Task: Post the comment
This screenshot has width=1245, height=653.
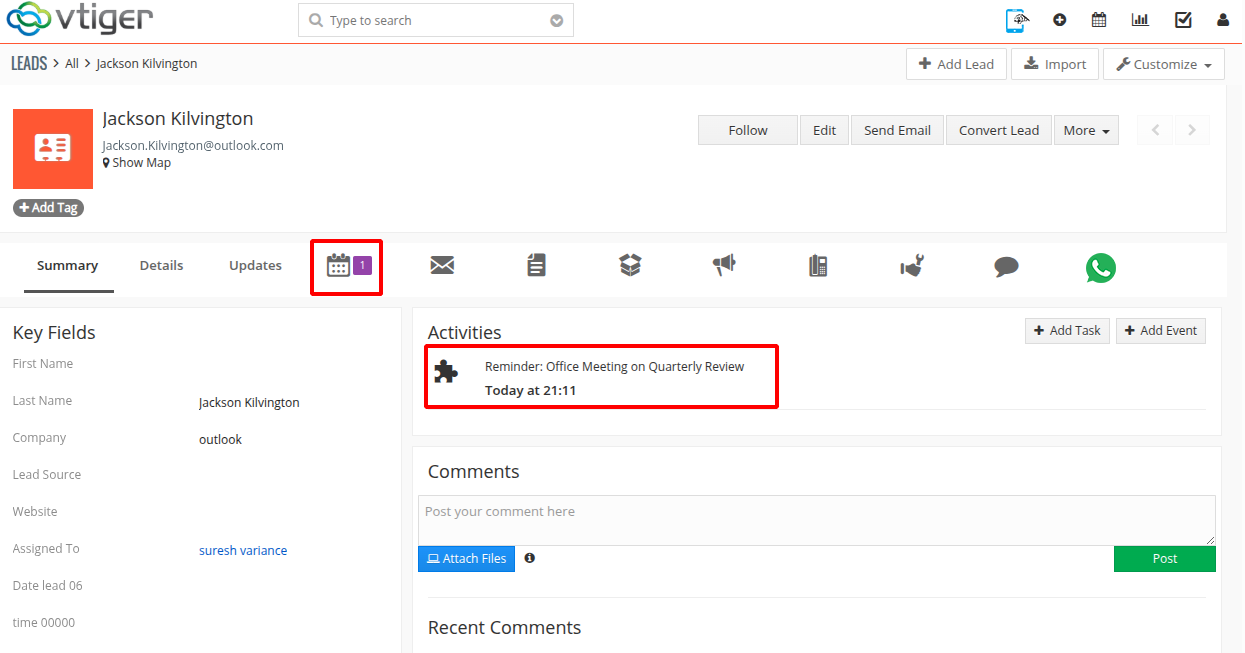Action: tap(1165, 559)
